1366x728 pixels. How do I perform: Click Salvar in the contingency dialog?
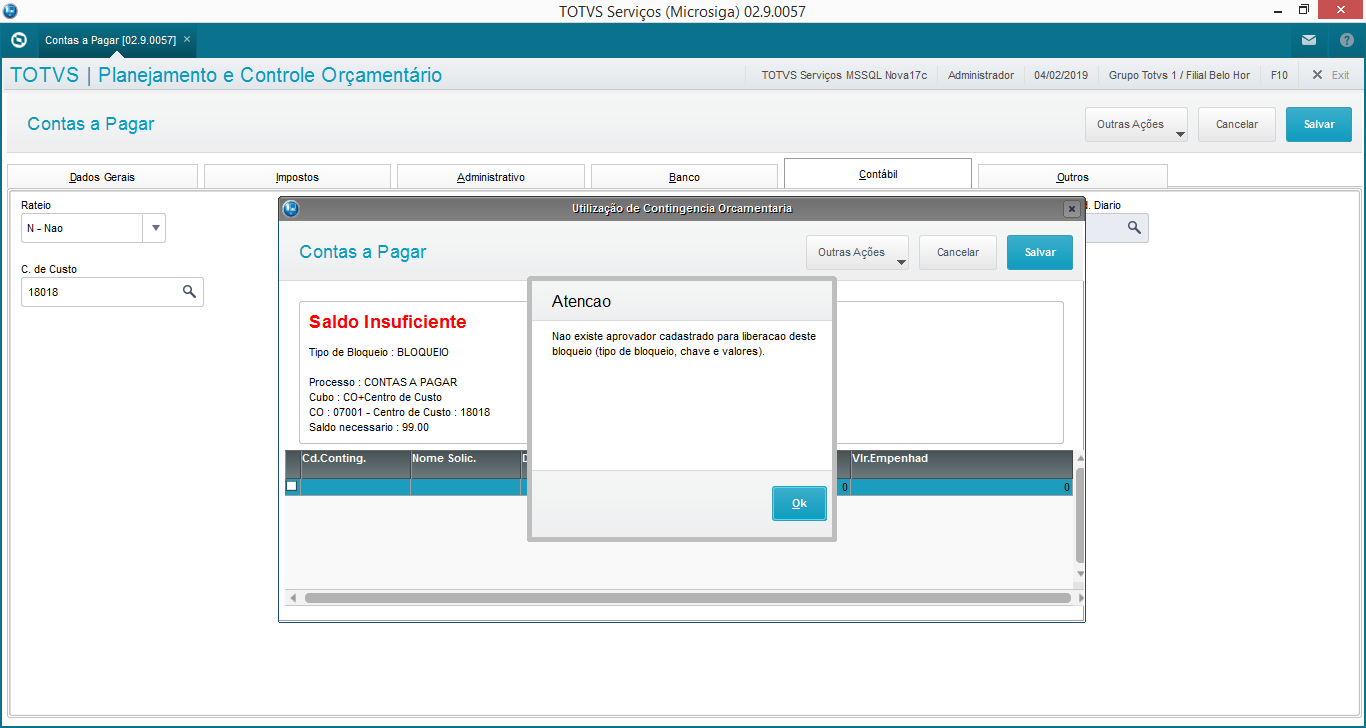[1040, 253]
